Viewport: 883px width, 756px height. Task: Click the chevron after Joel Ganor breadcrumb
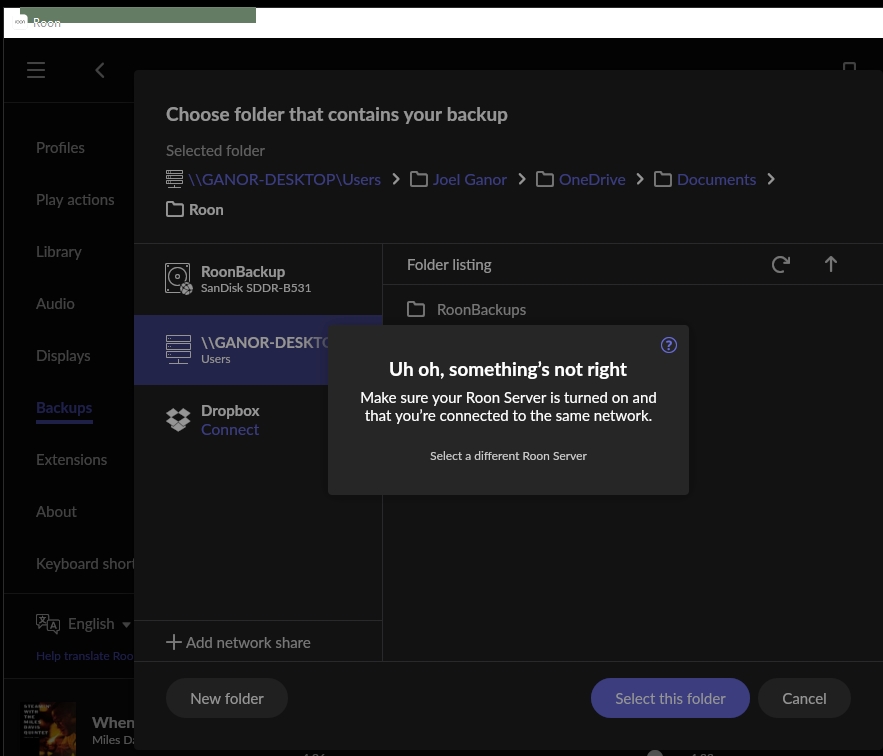click(522, 179)
